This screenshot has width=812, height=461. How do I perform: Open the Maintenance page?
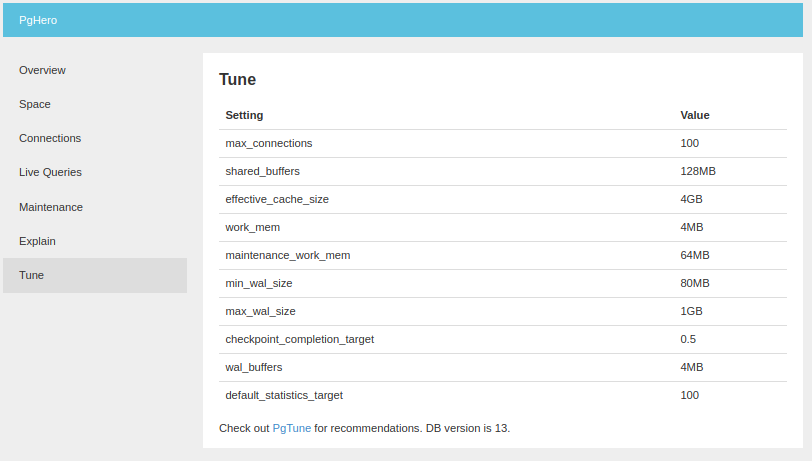[51, 207]
